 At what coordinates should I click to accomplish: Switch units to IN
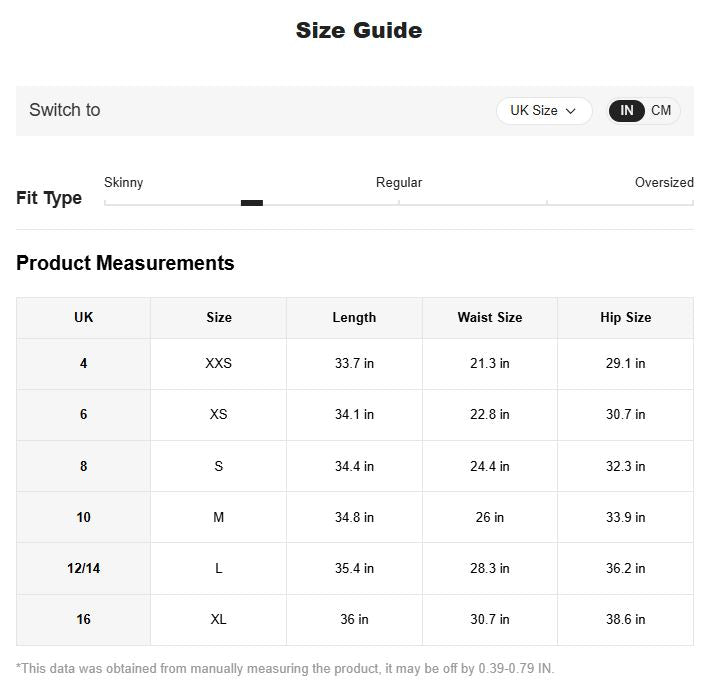coord(626,111)
